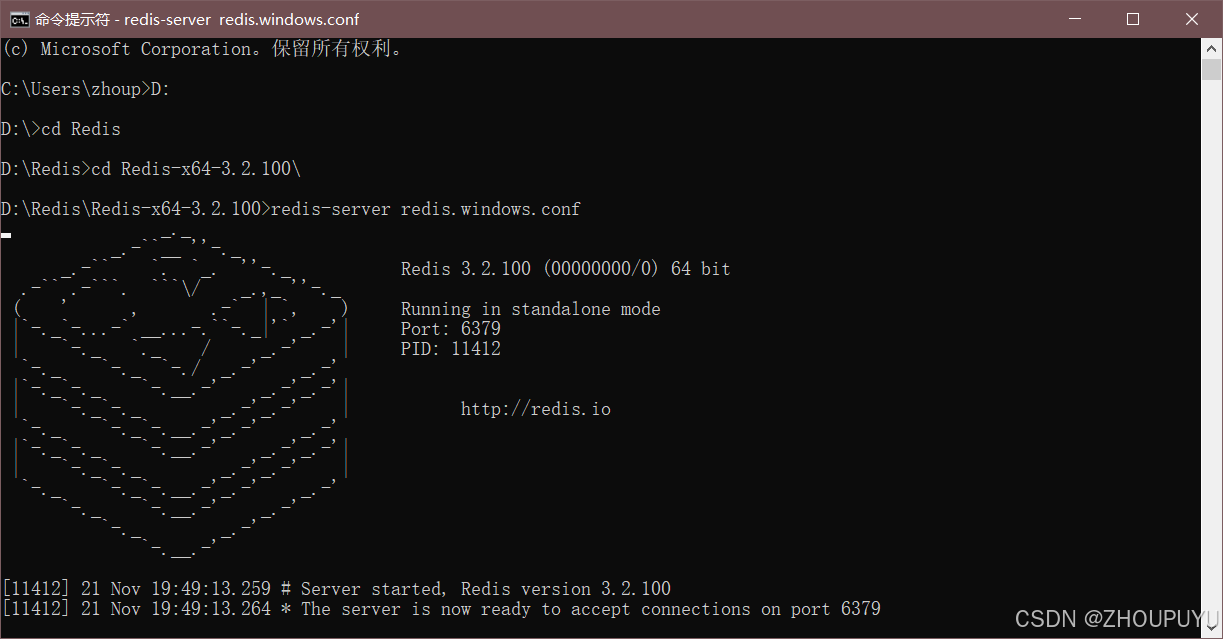Click the 'Server started, Redis version 3.2.100' line
Image resolution: width=1223 pixels, height=639 pixels.
336,589
